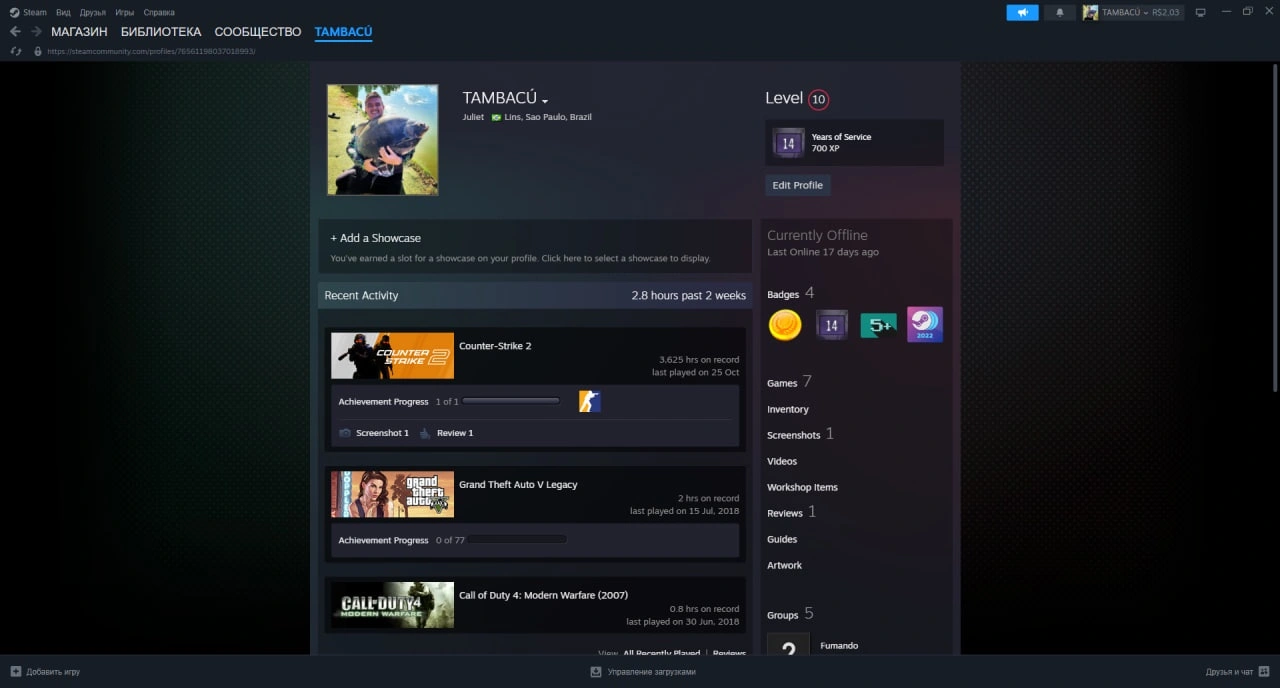
Task: Click the page vertical scrollbar
Action: (x=1275, y=229)
